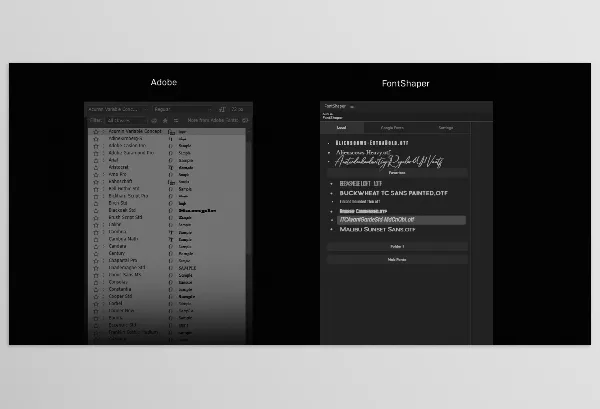This screenshot has height=409, width=600.
Task: Open the font family dropdown in Adobe panel
Action: click(x=117, y=109)
